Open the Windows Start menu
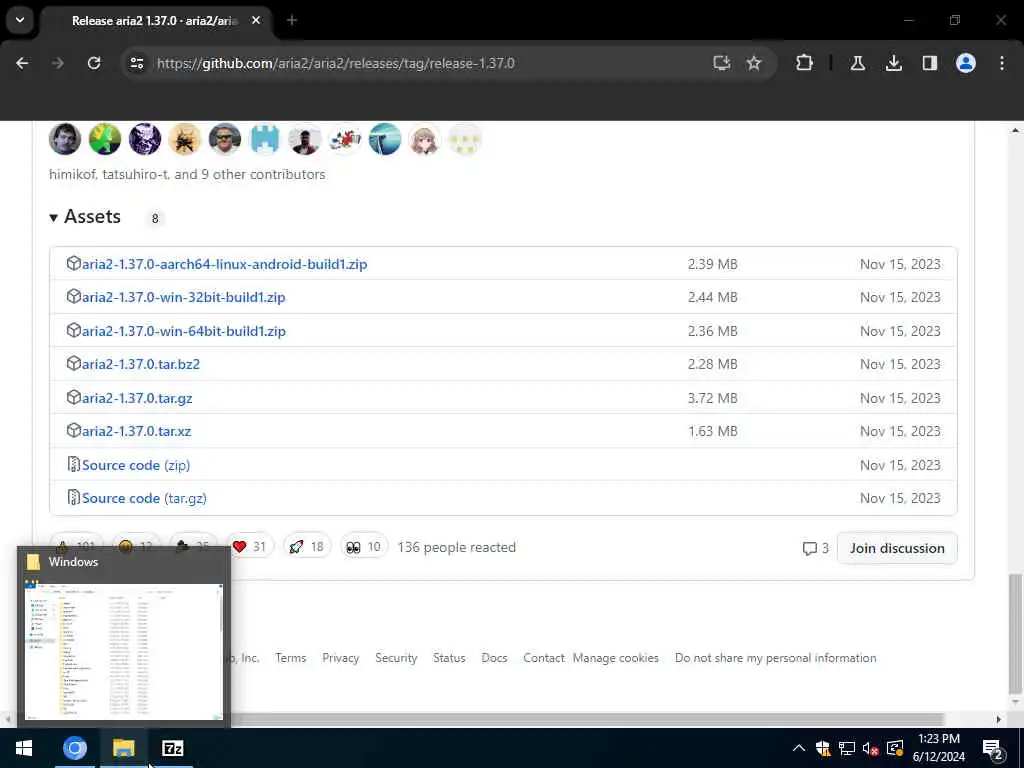The height and width of the screenshot is (768, 1024). point(24,748)
